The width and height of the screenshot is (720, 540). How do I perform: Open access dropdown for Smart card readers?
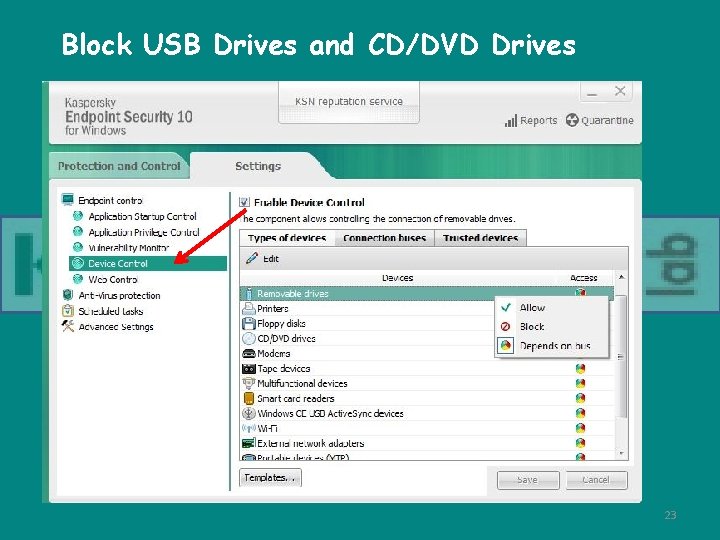tap(580, 398)
